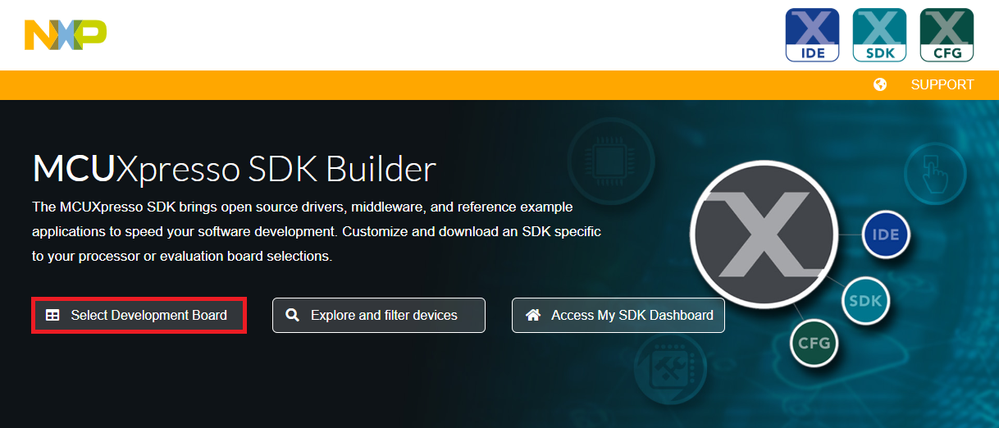999x428 pixels.
Task: Click the teal SDK circle in diagram
Action: point(865,301)
